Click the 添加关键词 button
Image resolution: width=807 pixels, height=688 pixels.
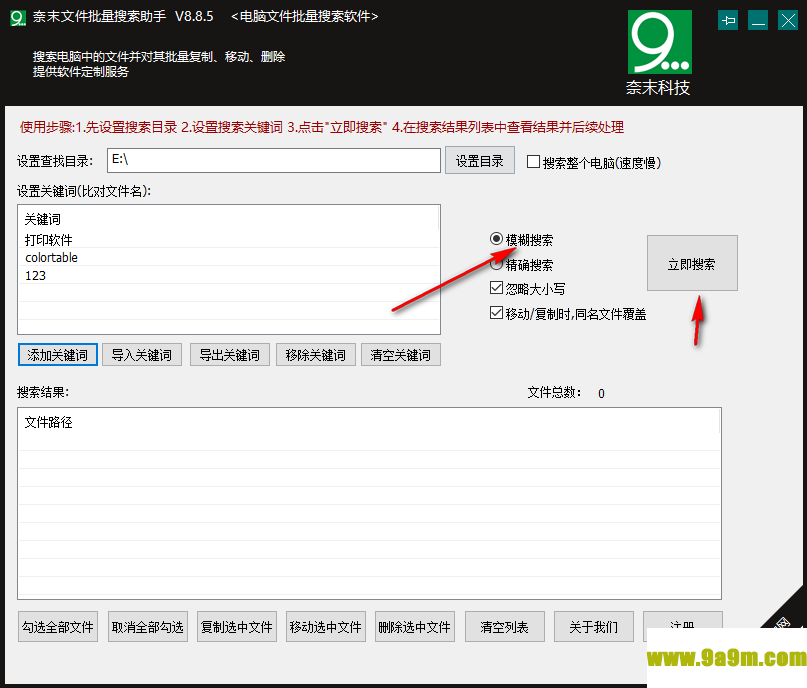[x=58, y=355]
